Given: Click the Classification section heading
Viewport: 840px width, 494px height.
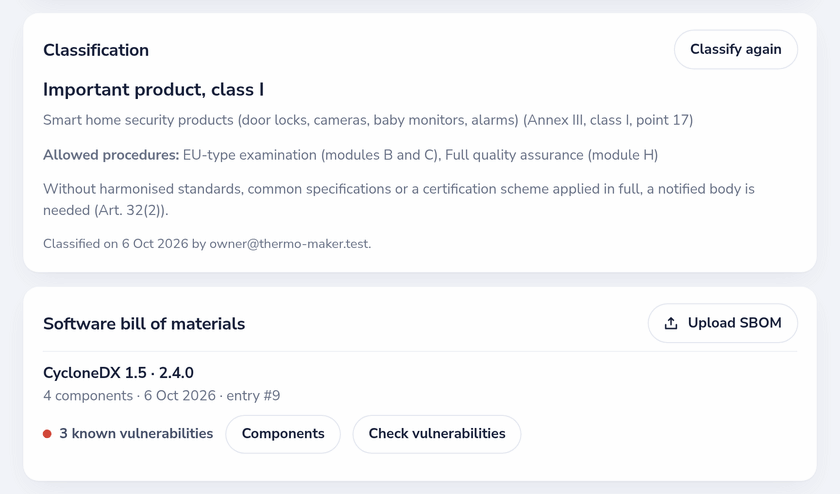Looking at the screenshot, I should (x=96, y=50).
